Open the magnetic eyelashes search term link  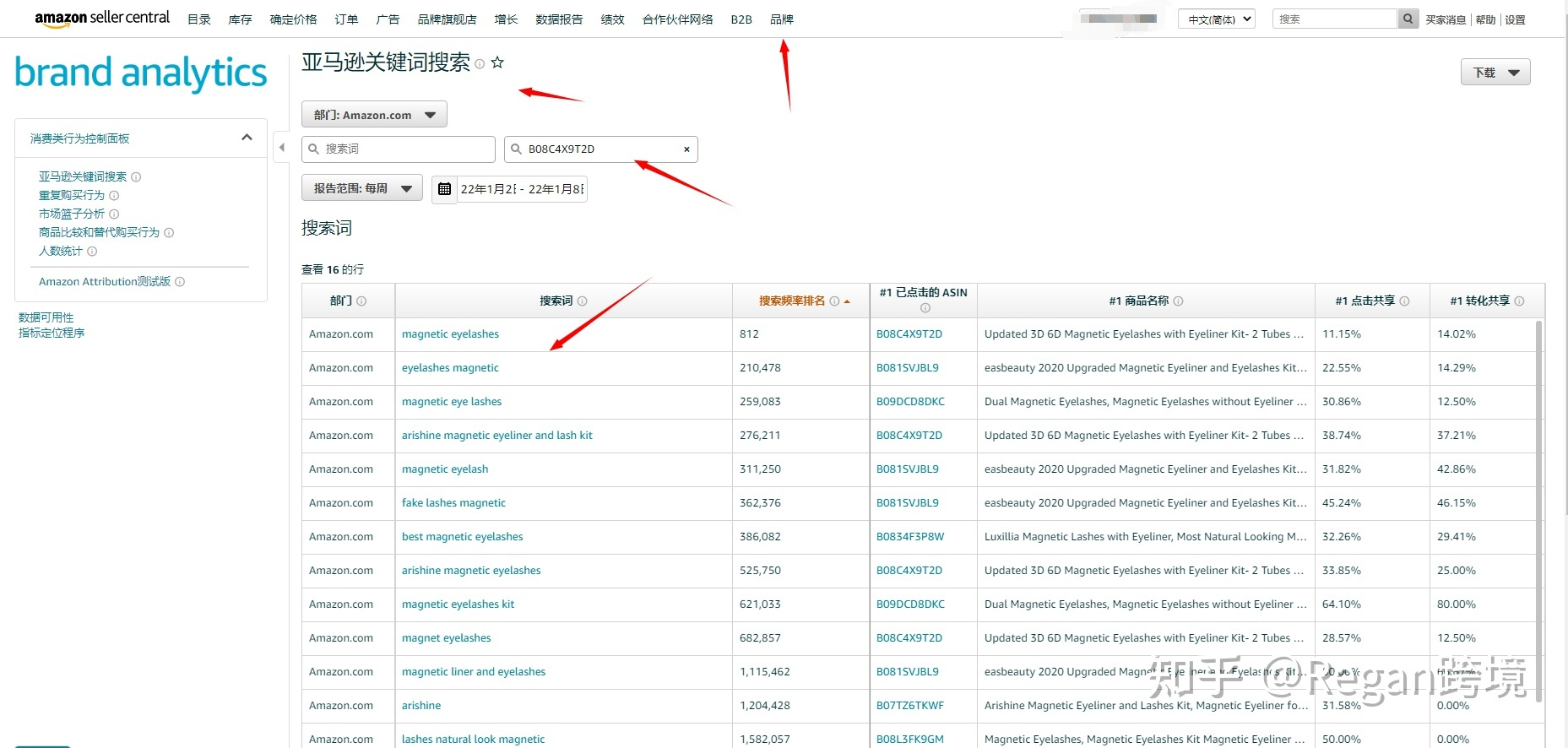tap(450, 334)
